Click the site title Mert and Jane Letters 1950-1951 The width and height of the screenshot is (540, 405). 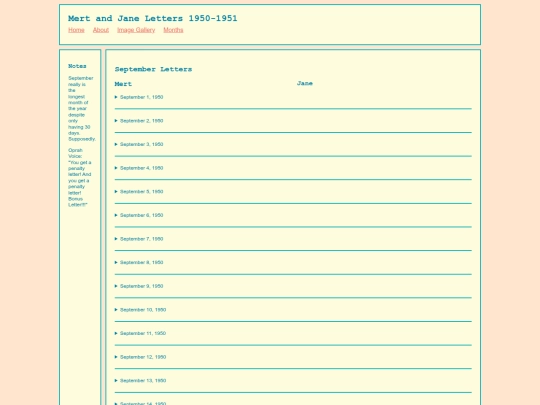click(153, 18)
